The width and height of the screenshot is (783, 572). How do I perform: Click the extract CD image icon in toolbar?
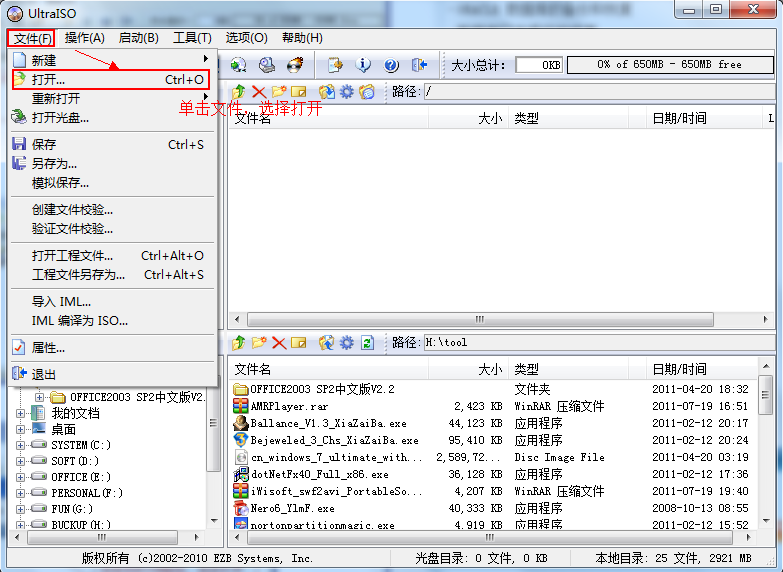[x=239, y=64]
